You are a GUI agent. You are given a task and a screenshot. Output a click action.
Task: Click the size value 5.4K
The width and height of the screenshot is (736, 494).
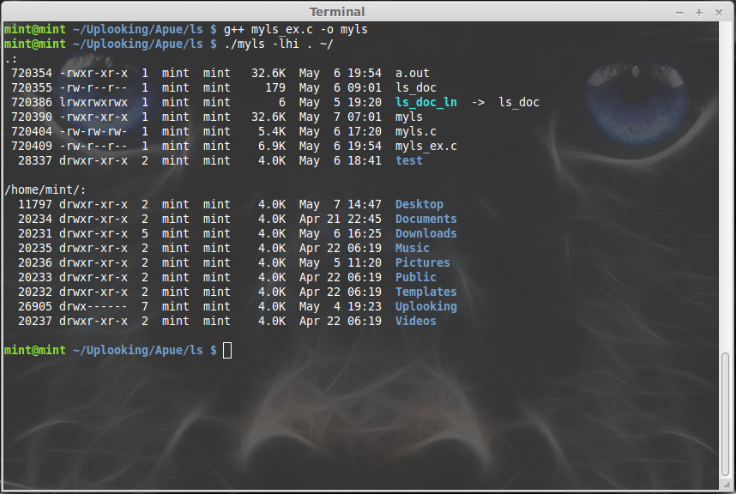[x=272, y=131]
